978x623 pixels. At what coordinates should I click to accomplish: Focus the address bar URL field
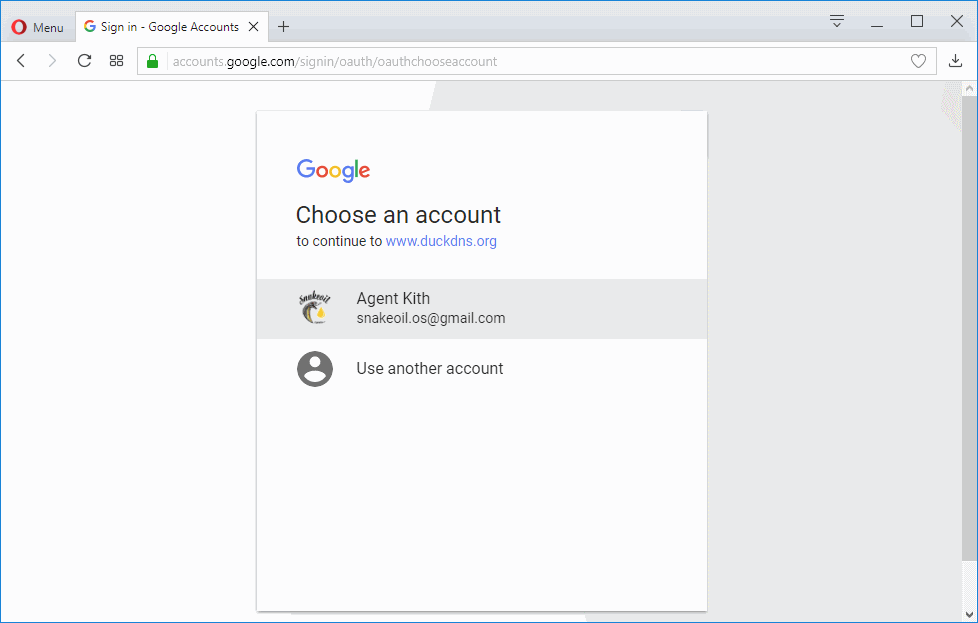pos(536,61)
